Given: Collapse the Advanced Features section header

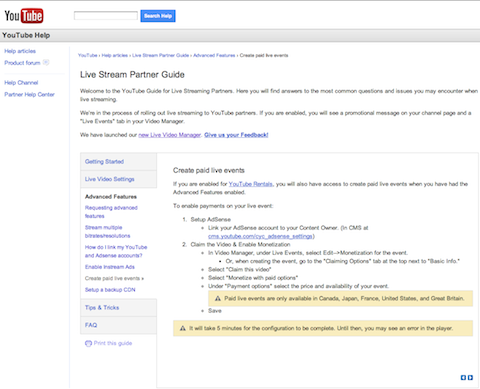Looking at the screenshot, I should pyautogui.click(x=111, y=197).
